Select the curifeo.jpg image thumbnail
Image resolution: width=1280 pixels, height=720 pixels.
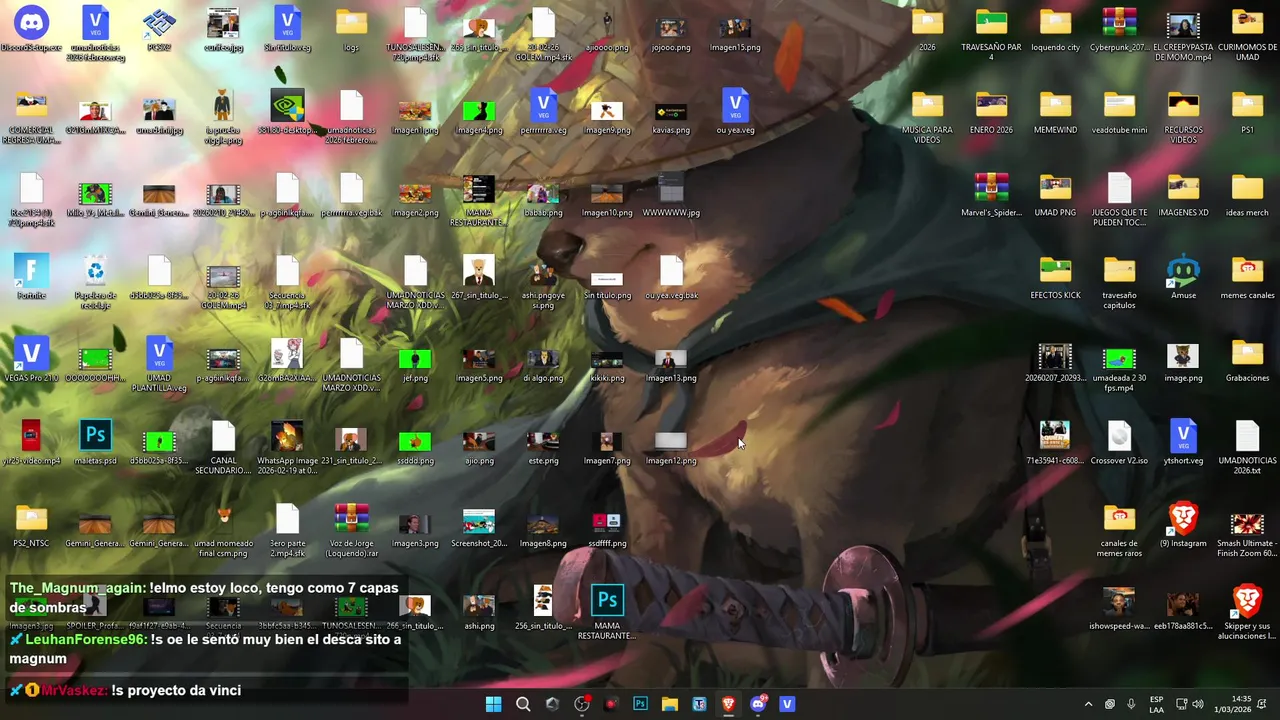[223, 23]
